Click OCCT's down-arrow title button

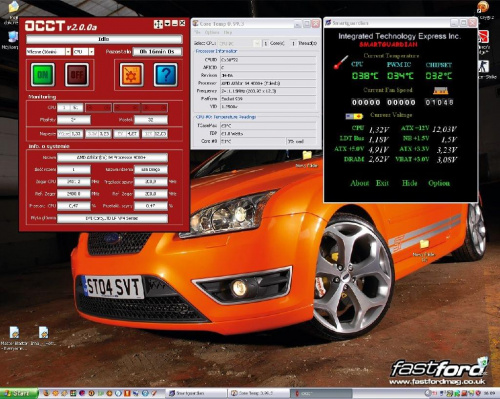[167, 23]
